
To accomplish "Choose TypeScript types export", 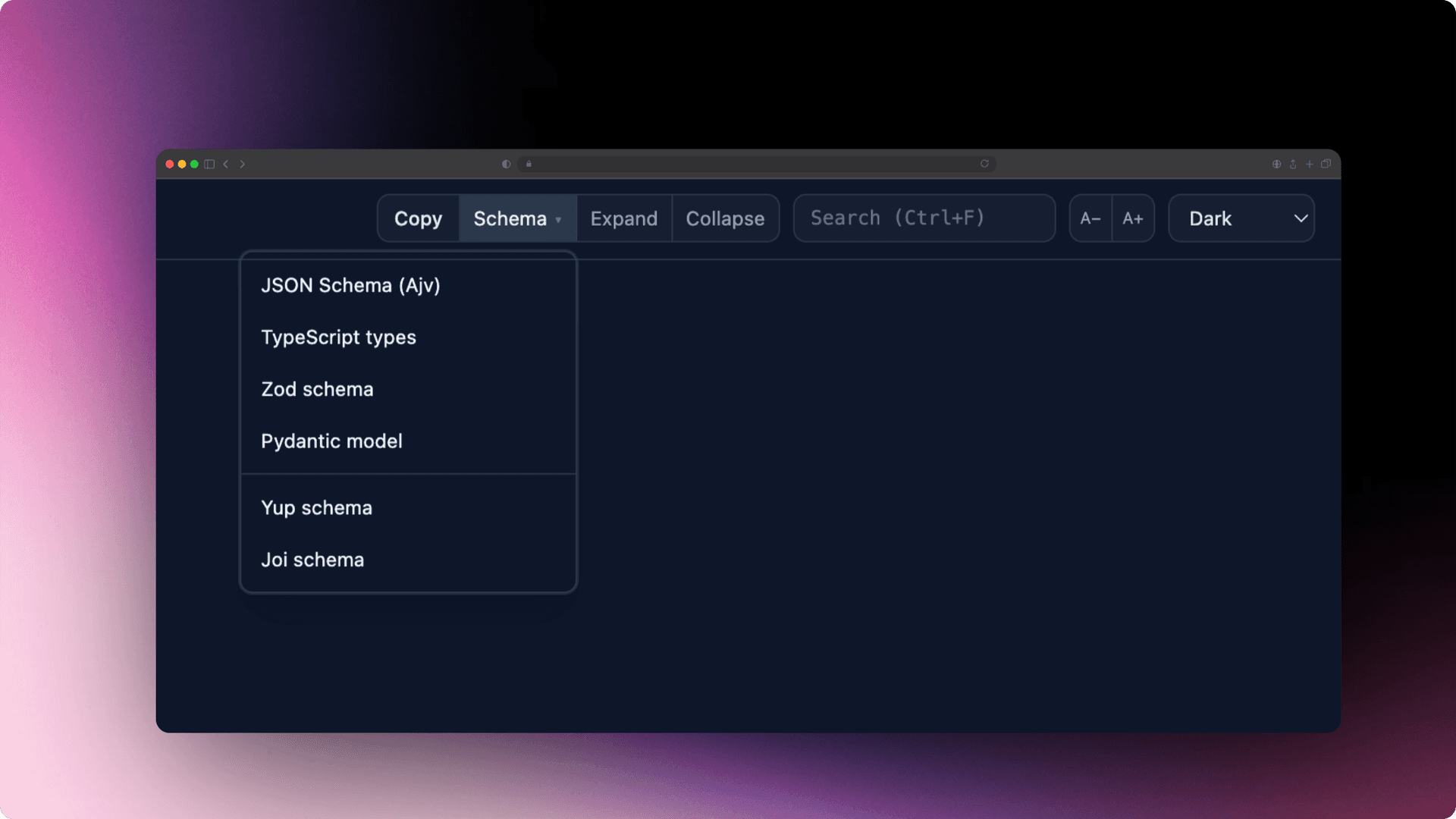I will click(x=338, y=337).
